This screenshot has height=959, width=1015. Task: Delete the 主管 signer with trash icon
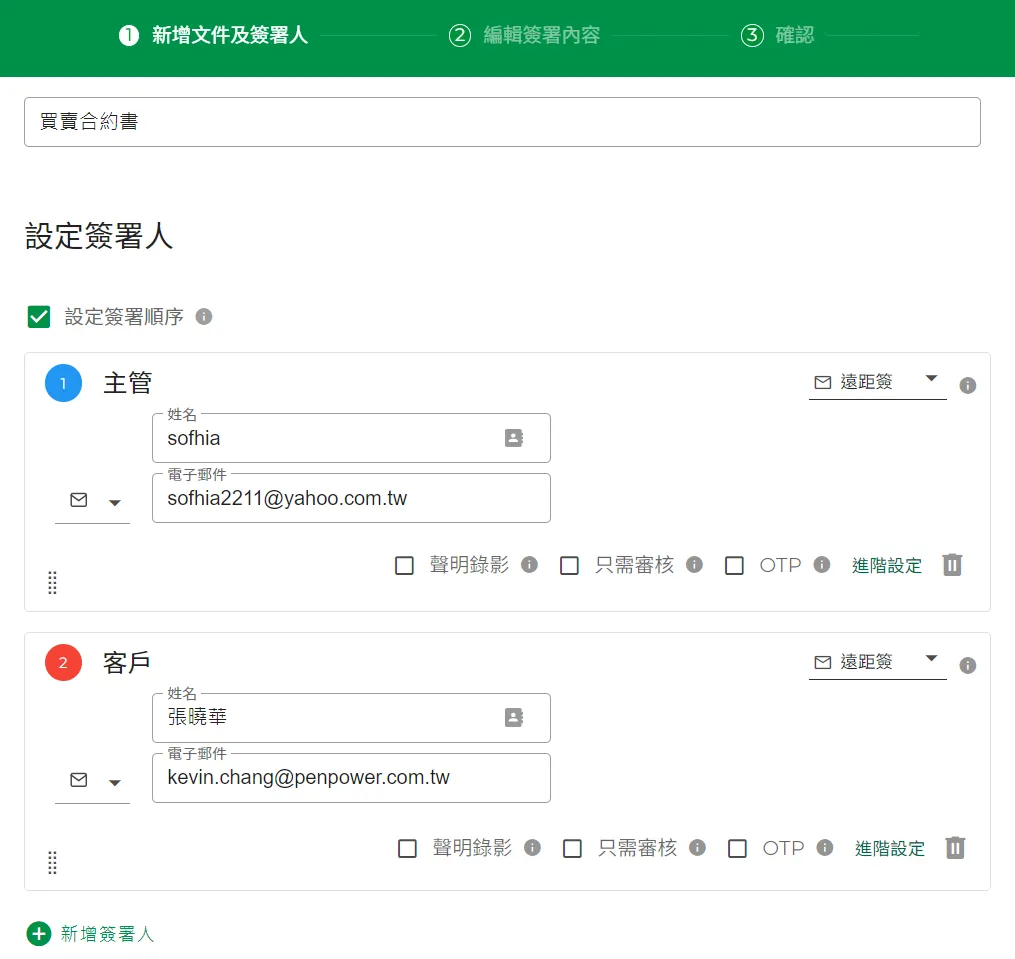click(x=952, y=565)
